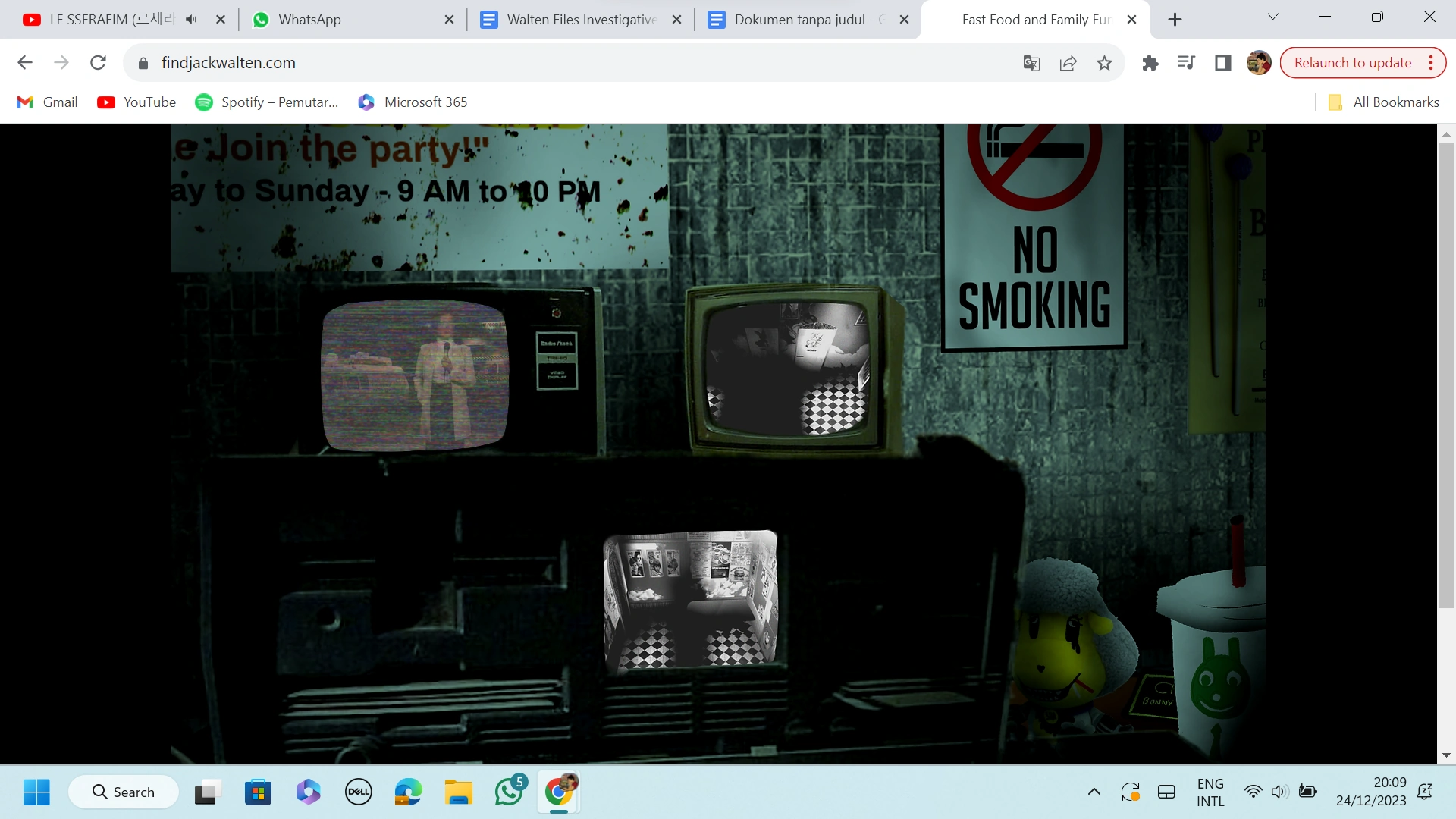Open the Chrome profile avatar
The width and height of the screenshot is (1456, 819).
tap(1259, 63)
